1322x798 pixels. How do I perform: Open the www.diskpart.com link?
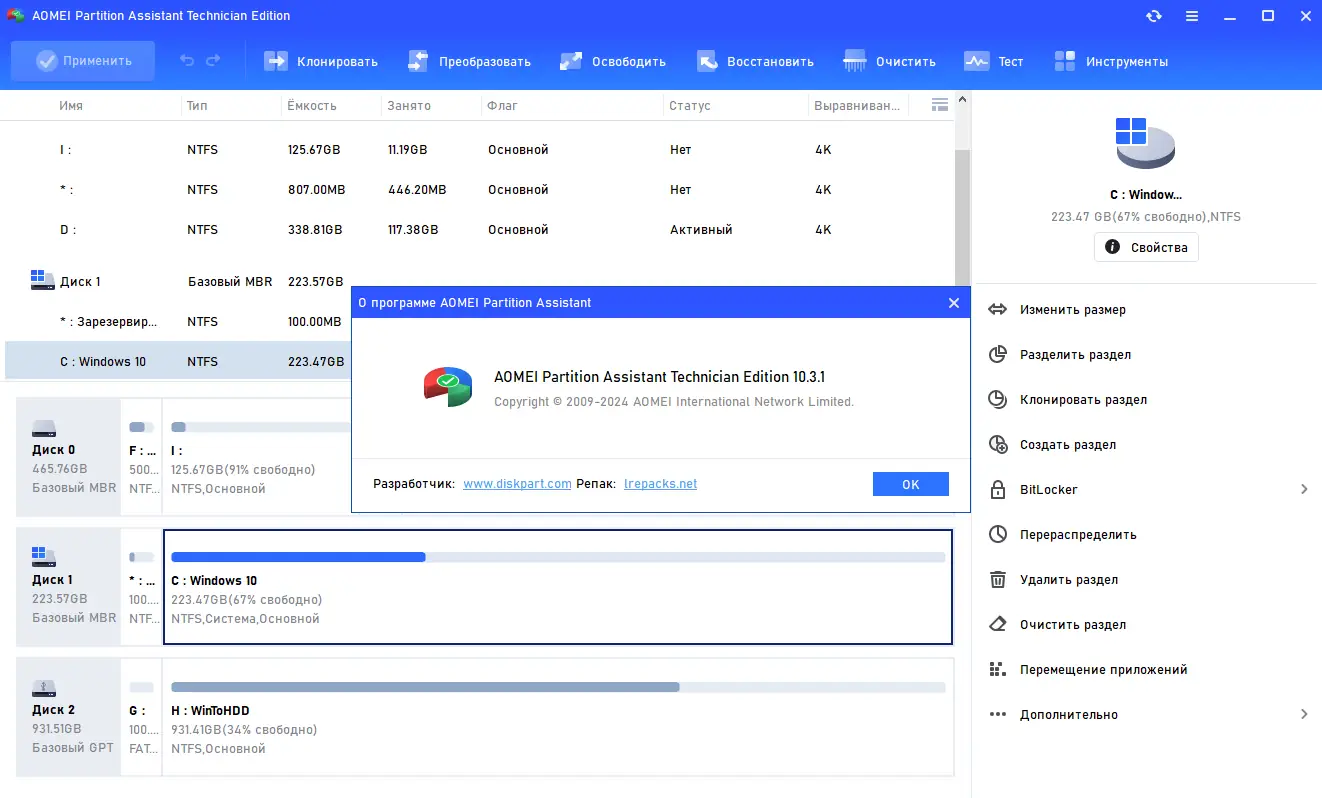(x=517, y=484)
